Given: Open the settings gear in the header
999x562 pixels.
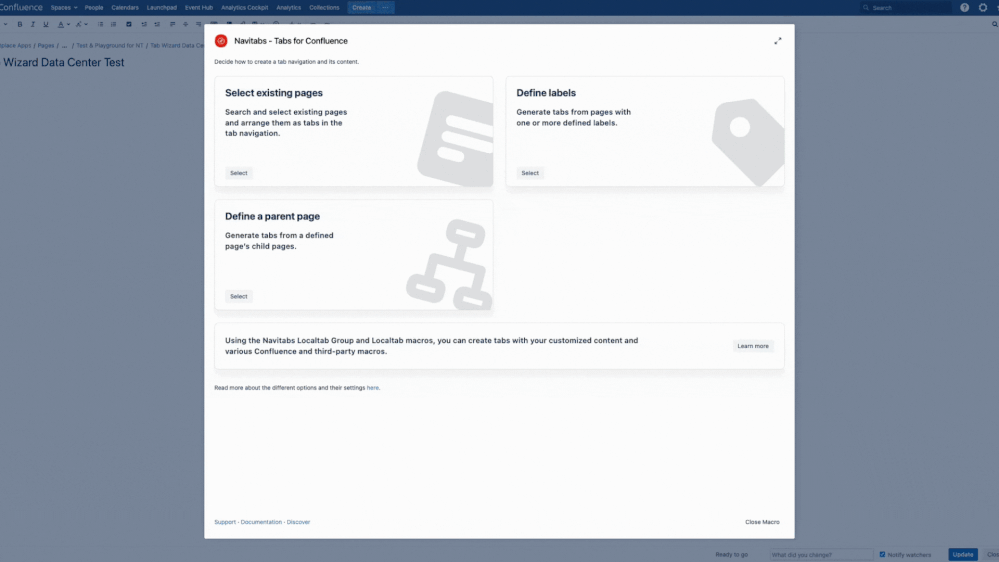Looking at the screenshot, I should pyautogui.click(x=982, y=8).
